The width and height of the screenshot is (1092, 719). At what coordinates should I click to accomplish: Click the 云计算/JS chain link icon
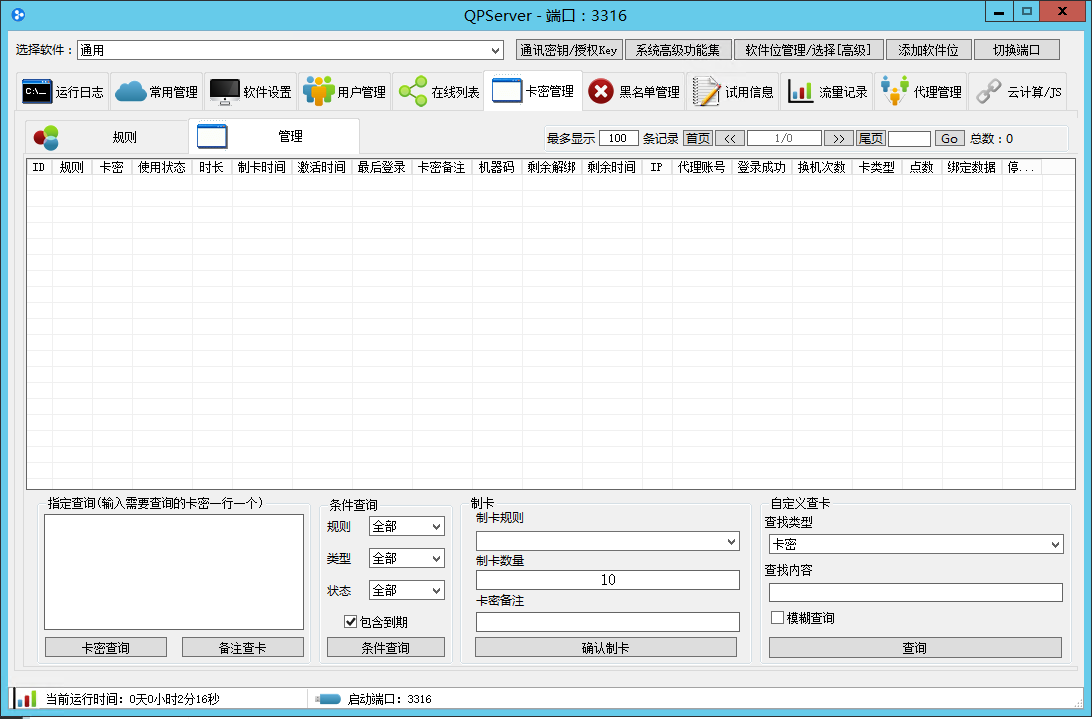coord(988,92)
